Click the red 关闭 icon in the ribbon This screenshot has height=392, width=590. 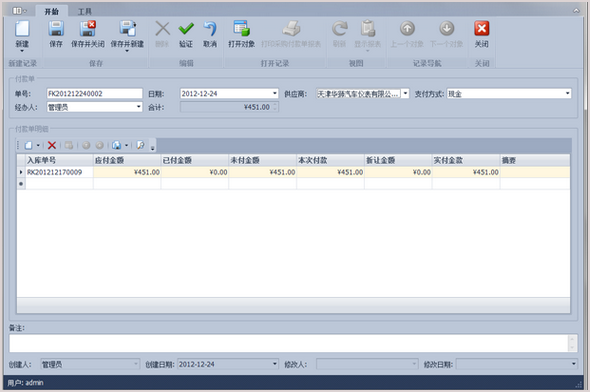tap(482, 29)
